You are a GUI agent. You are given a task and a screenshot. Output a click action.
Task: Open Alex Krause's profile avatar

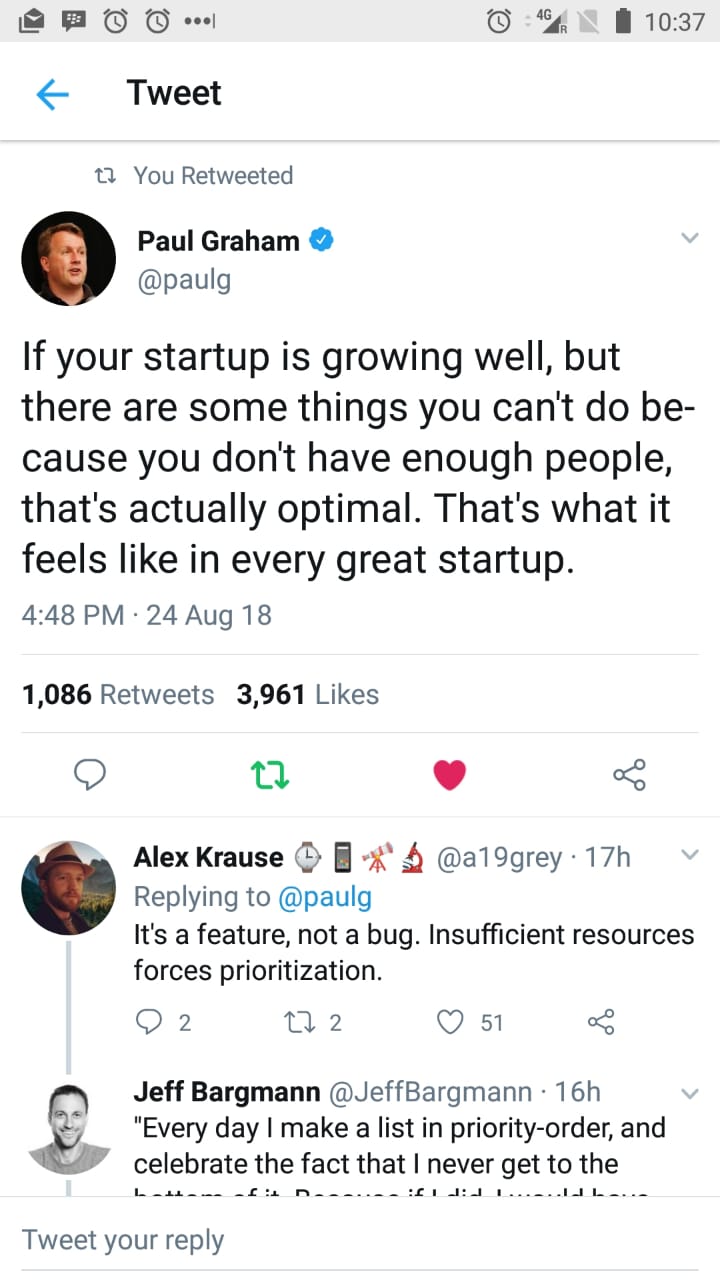coord(69,887)
